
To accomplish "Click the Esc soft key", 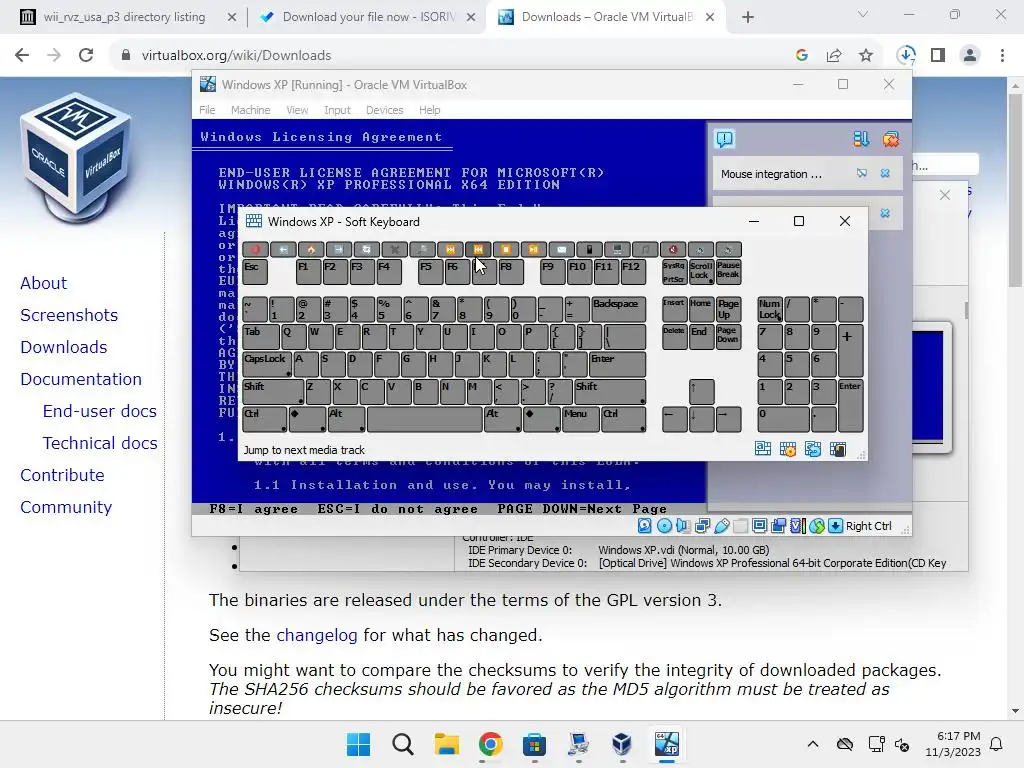I will pyautogui.click(x=255, y=272).
